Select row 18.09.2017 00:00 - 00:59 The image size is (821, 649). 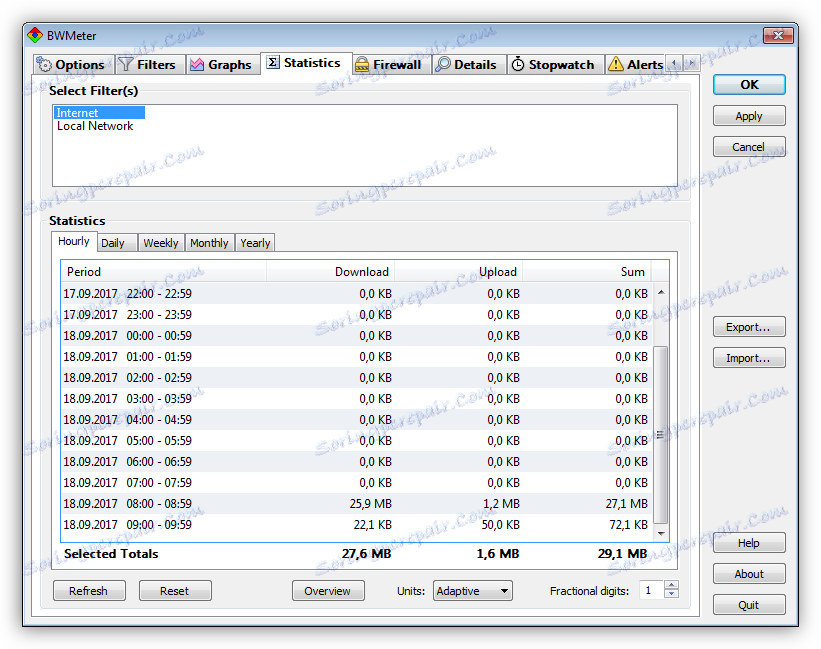point(357,335)
